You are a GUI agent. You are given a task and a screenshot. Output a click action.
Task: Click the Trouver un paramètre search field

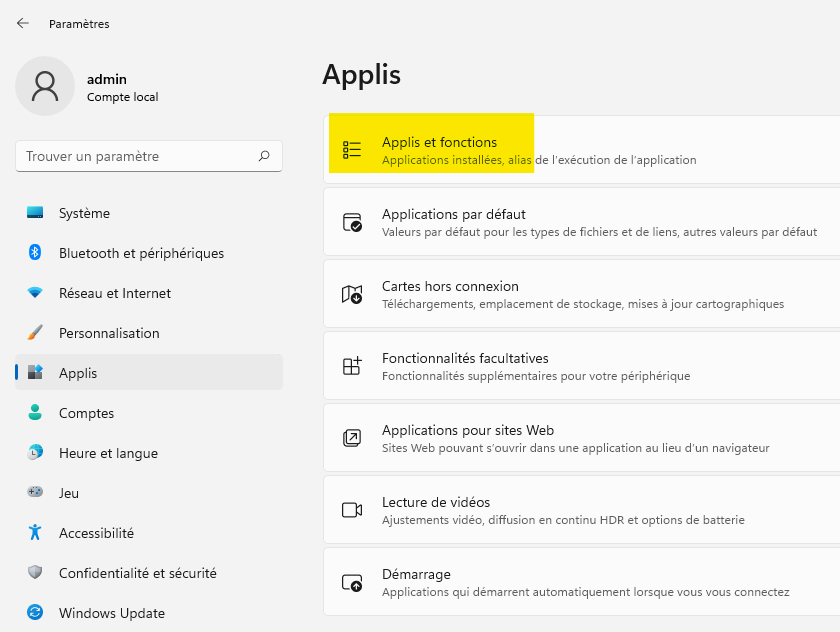point(135,156)
